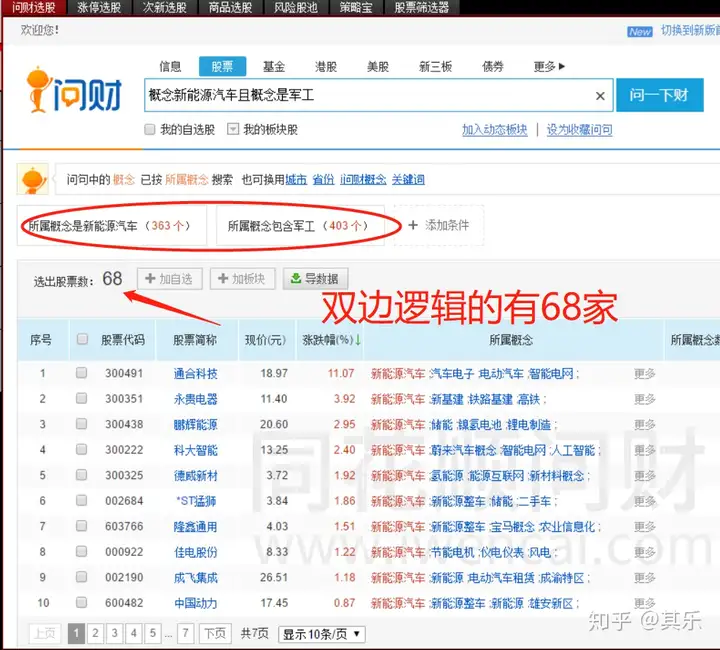Expand 更多 concepts for 科大智能
This screenshot has width=720, height=650.
645,450
